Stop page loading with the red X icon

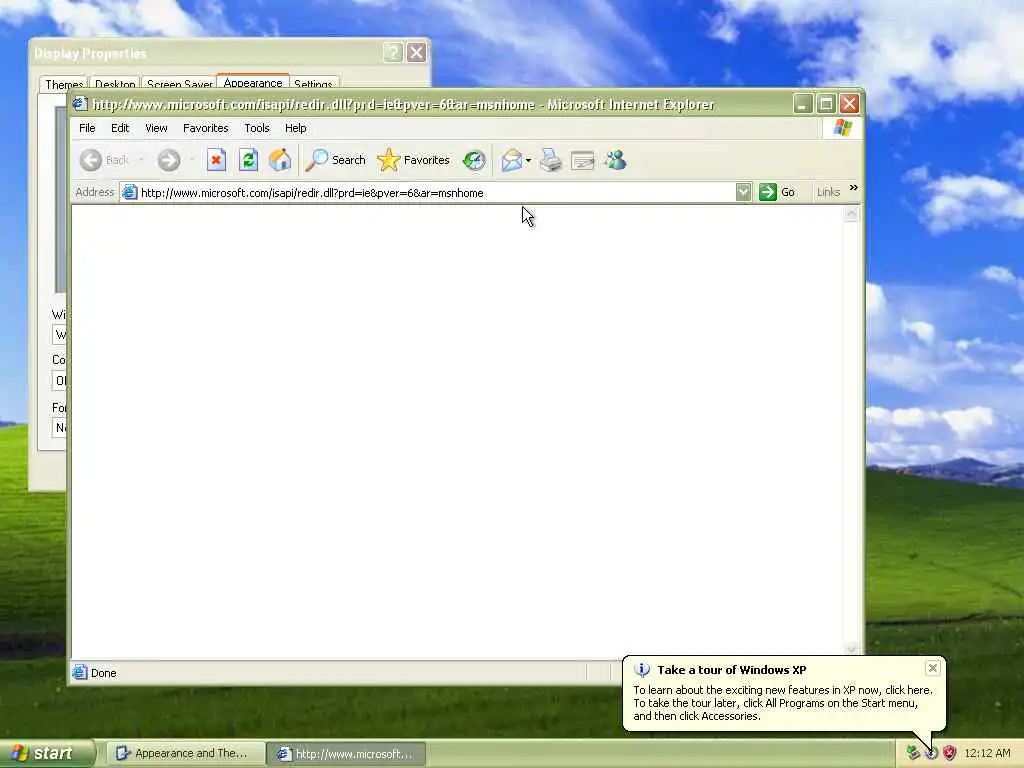[x=216, y=160]
